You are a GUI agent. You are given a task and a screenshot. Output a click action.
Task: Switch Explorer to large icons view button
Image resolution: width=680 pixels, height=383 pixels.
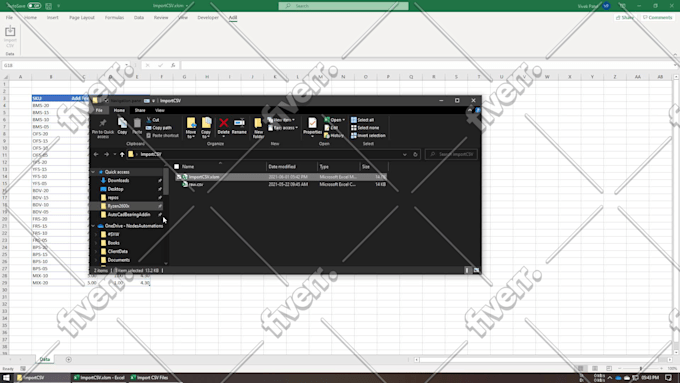point(476,270)
